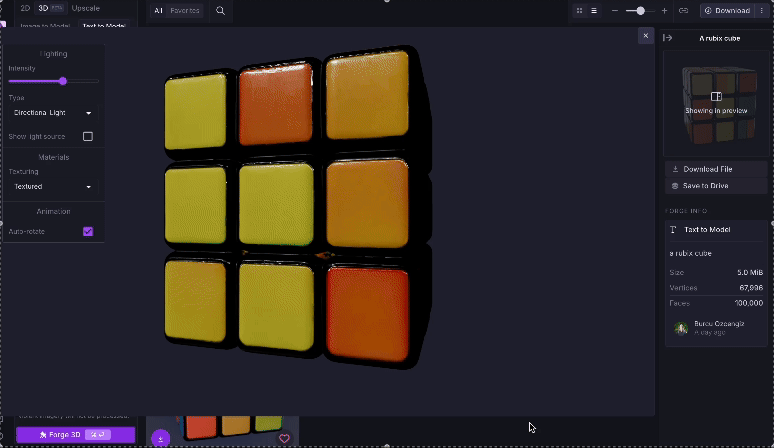Decrease thumbnail size with minus icon
Image resolution: width=774 pixels, height=448 pixels.
[x=615, y=10]
